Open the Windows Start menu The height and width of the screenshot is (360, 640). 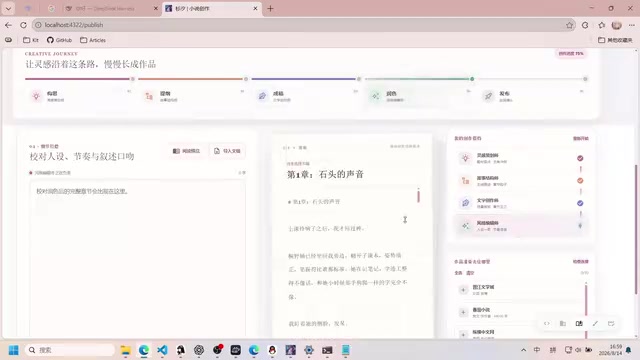point(13,350)
